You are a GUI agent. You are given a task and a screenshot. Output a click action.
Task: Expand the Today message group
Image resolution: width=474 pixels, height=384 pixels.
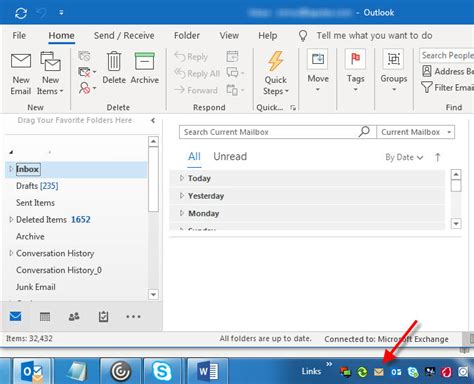(181, 178)
